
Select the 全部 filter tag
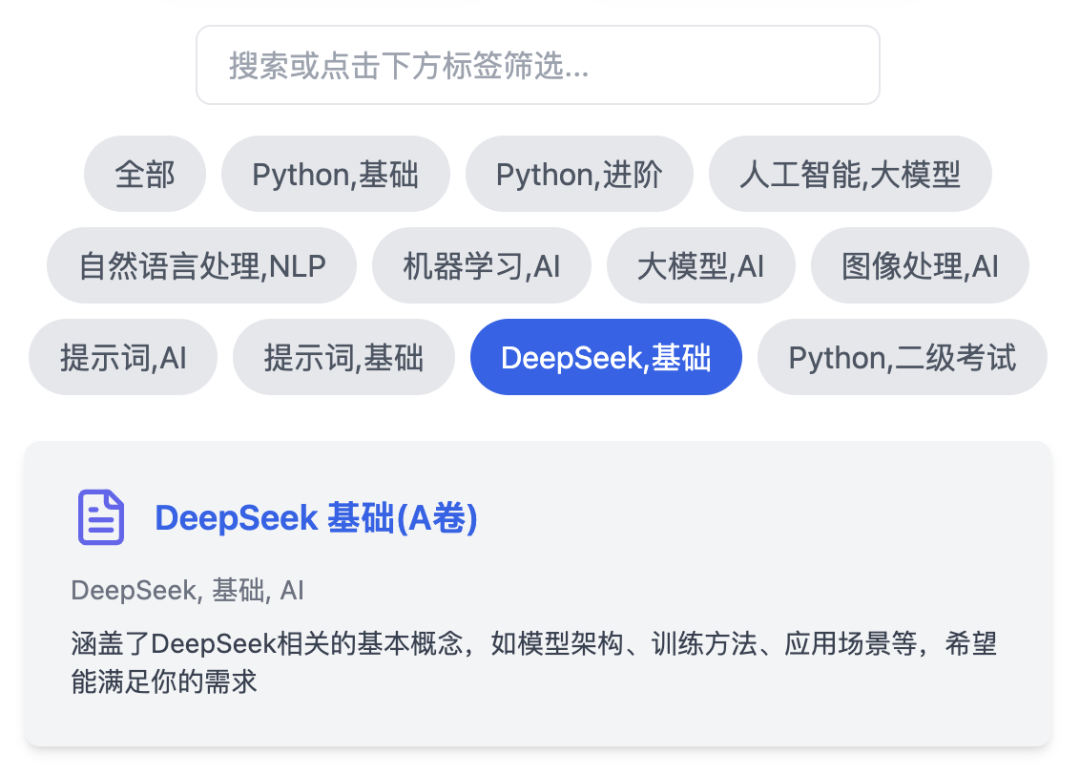pyautogui.click(x=145, y=174)
